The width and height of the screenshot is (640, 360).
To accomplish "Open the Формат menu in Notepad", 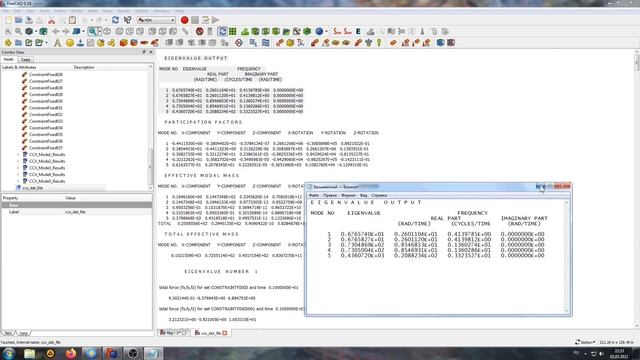I will pyautogui.click(x=348, y=196).
